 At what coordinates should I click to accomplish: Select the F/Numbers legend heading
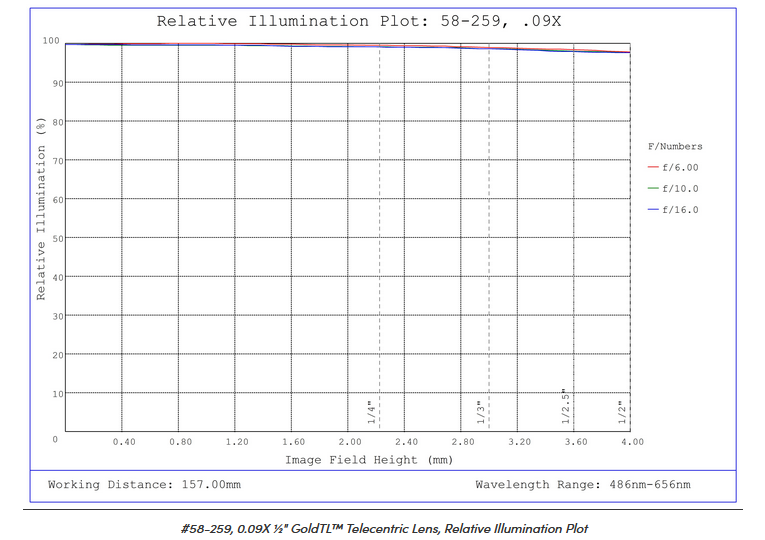point(675,147)
